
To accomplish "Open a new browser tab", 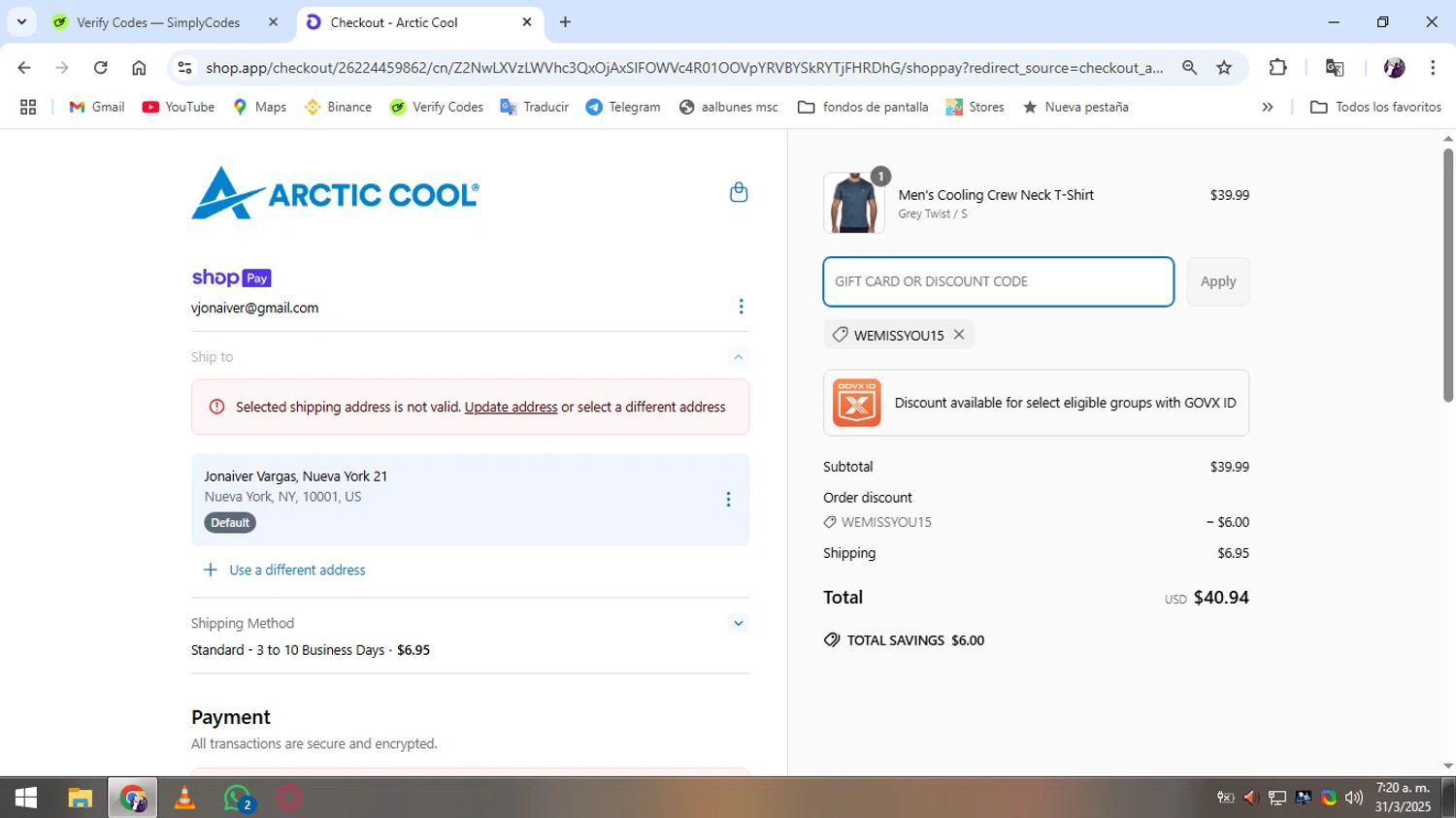I will [565, 21].
